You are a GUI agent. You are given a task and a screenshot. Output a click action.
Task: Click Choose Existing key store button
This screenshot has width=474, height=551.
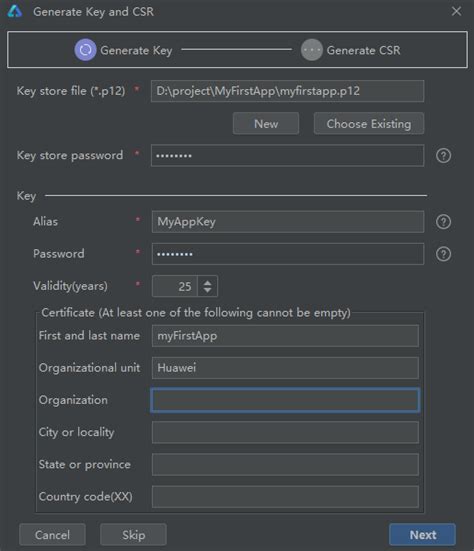(x=369, y=124)
